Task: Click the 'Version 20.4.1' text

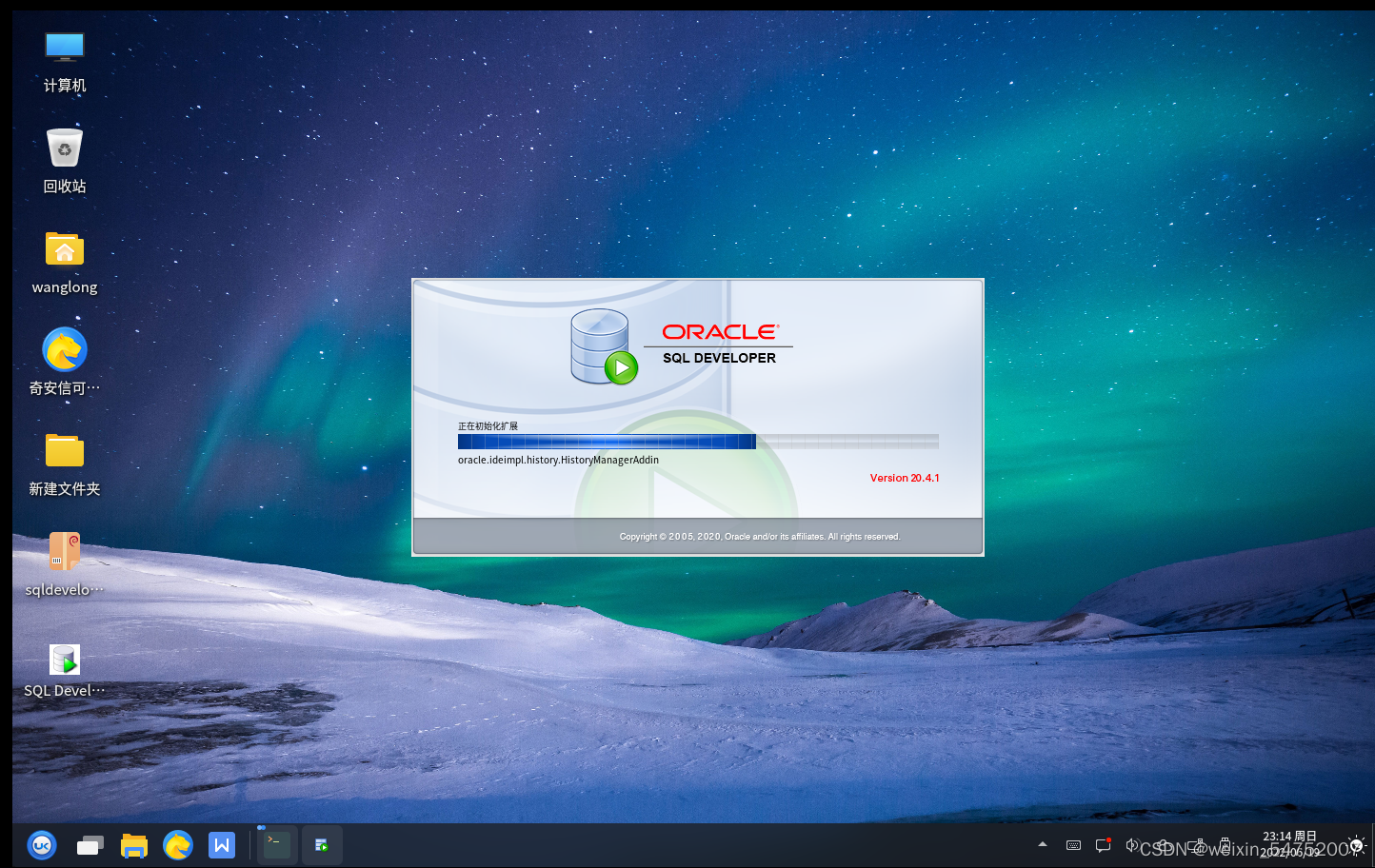Action: coord(905,478)
